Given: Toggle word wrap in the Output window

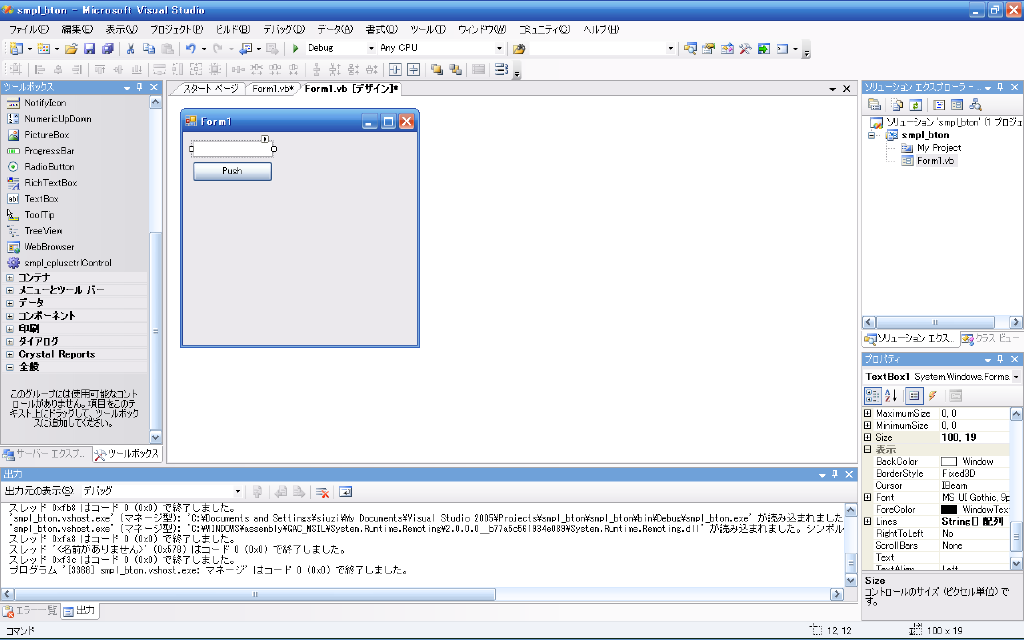Looking at the screenshot, I should pos(345,492).
